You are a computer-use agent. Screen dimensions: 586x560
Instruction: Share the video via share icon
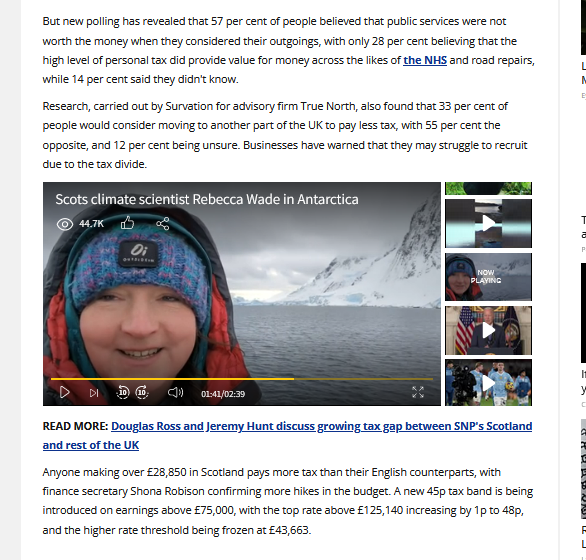(x=163, y=224)
